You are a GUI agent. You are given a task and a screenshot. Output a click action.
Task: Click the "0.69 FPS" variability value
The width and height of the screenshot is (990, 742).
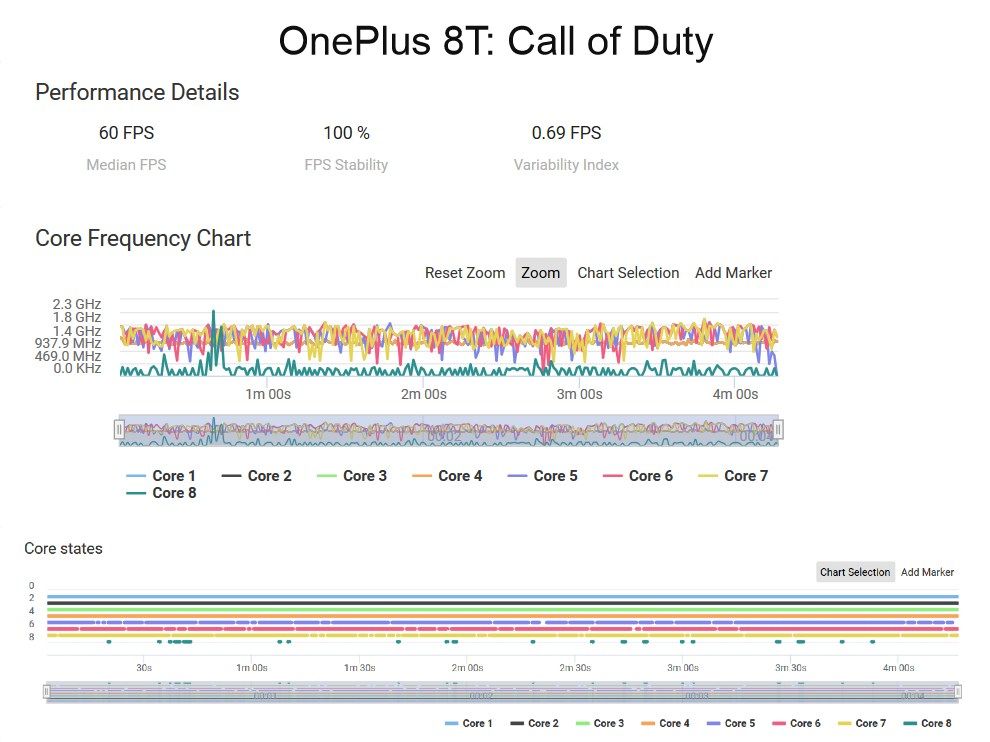(566, 133)
